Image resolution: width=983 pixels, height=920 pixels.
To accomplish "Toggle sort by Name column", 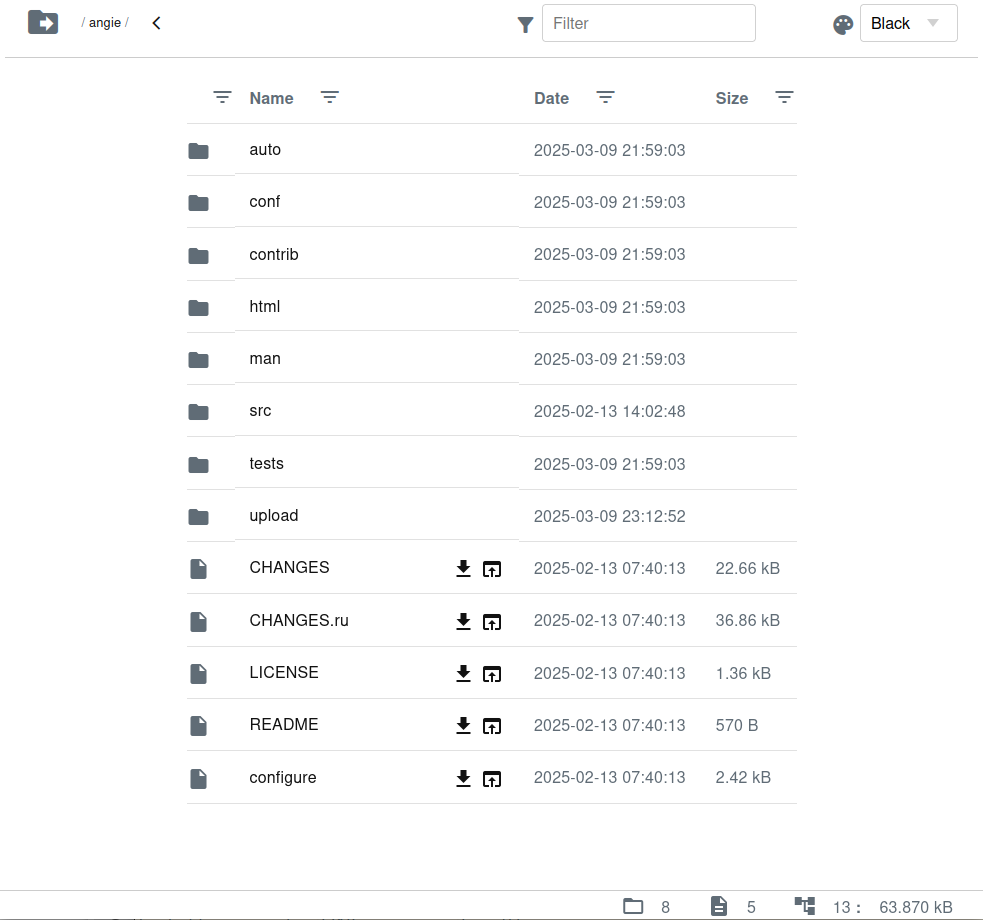I will [x=271, y=98].
